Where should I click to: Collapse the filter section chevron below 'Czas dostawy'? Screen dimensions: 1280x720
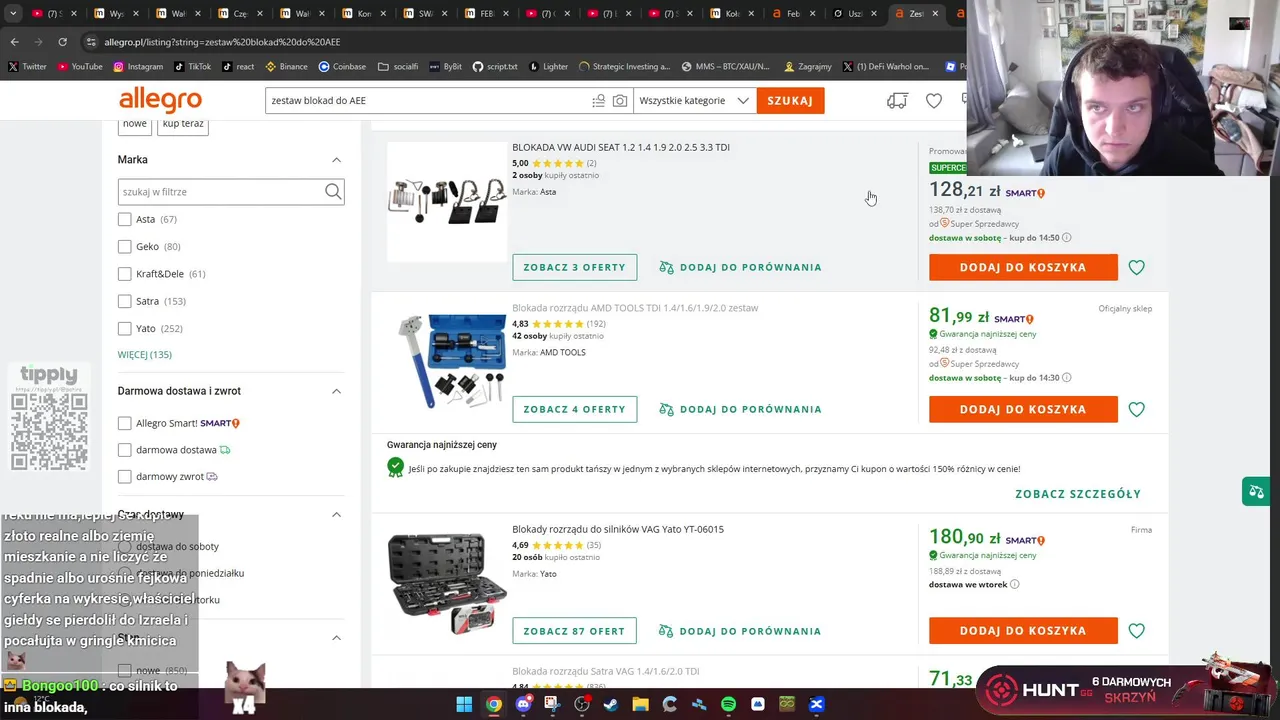pos(336,638)
